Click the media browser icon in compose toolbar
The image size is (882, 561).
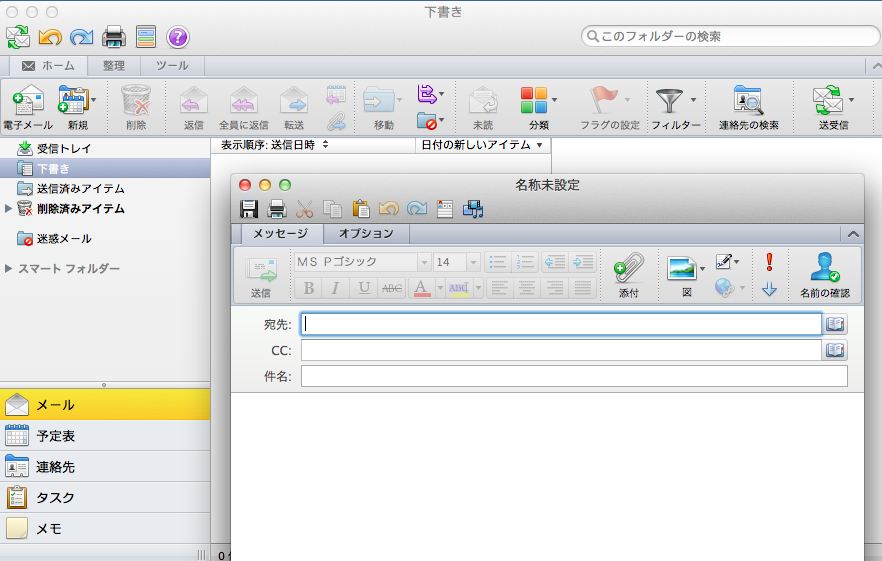click(x=473, y=209)
